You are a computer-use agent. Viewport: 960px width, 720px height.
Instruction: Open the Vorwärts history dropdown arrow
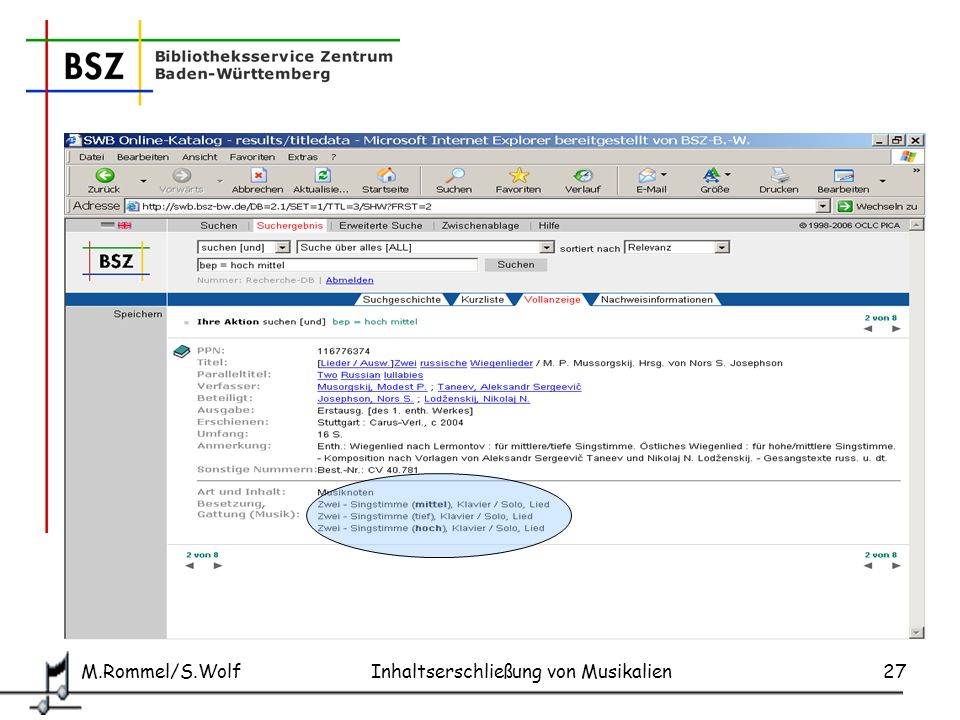click(x=220, y=181)
